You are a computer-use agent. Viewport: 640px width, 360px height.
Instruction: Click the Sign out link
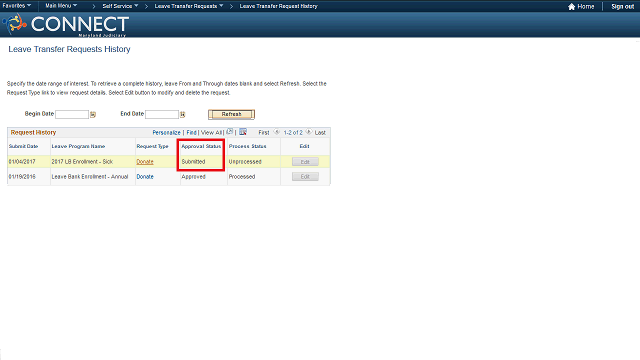[x=622, y=7]
